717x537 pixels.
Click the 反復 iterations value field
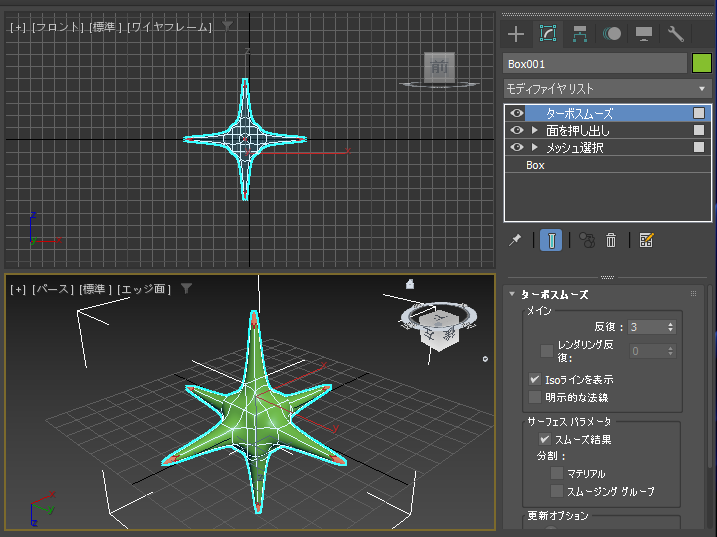pyautogui.click(x=647, y=327)
